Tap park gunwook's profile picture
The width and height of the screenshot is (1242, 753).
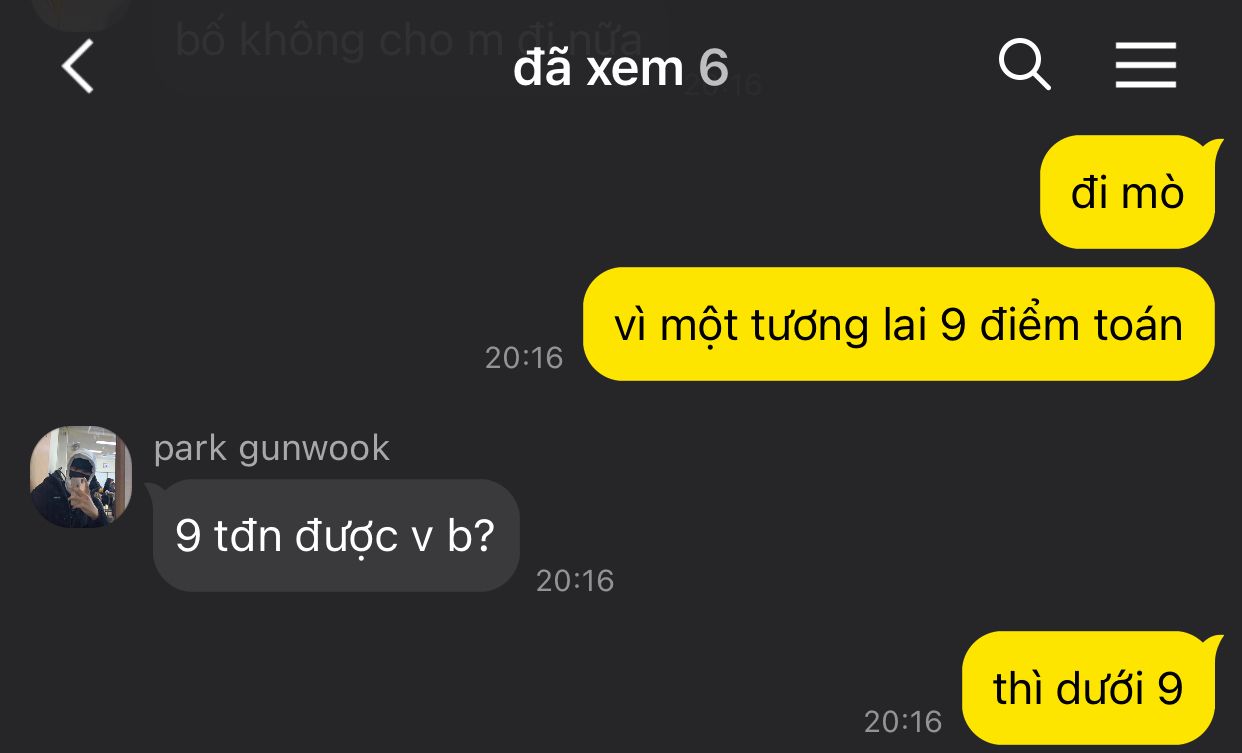coord(81,476)
